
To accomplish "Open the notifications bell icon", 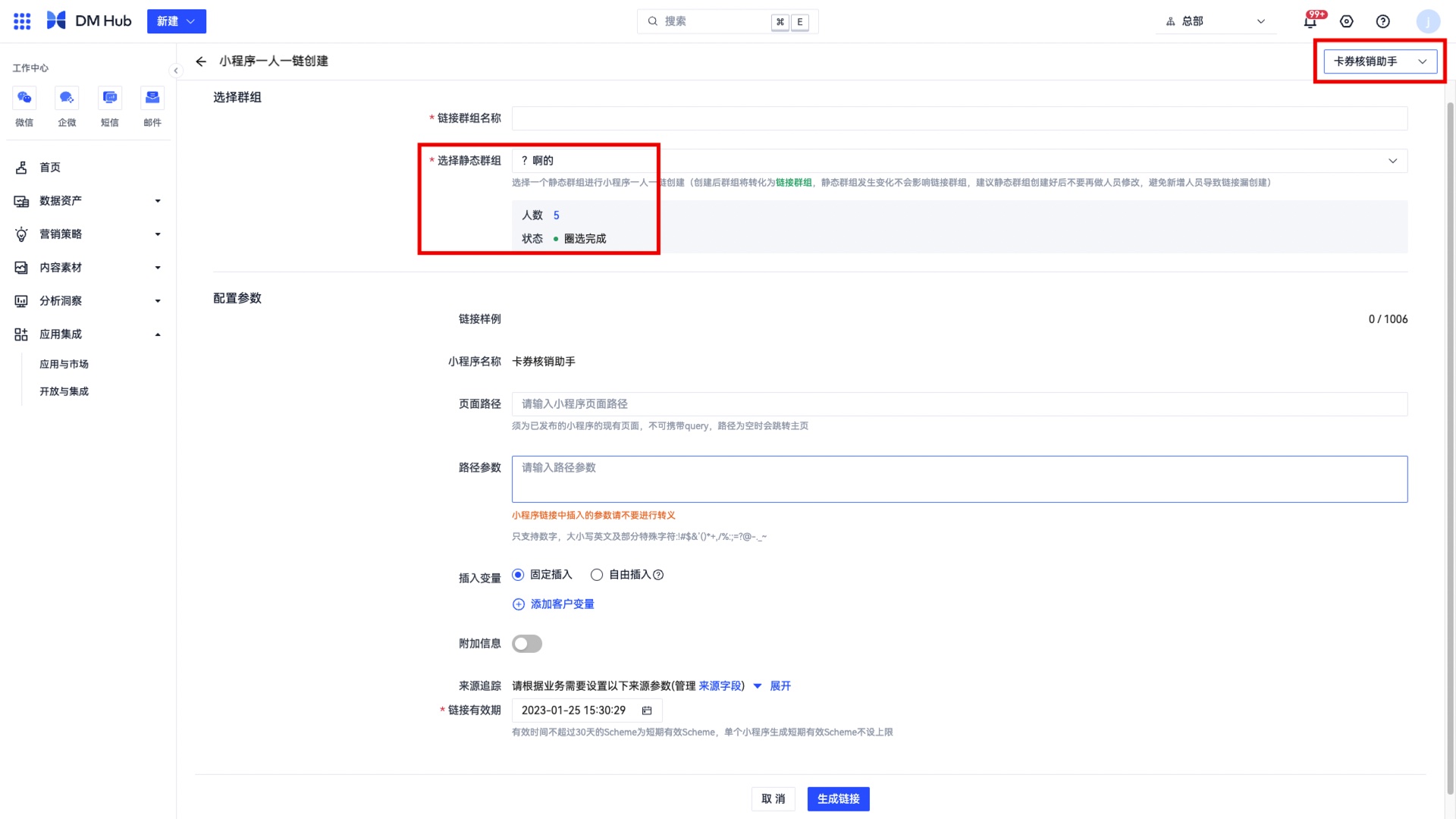I will tap(1310, 21).
